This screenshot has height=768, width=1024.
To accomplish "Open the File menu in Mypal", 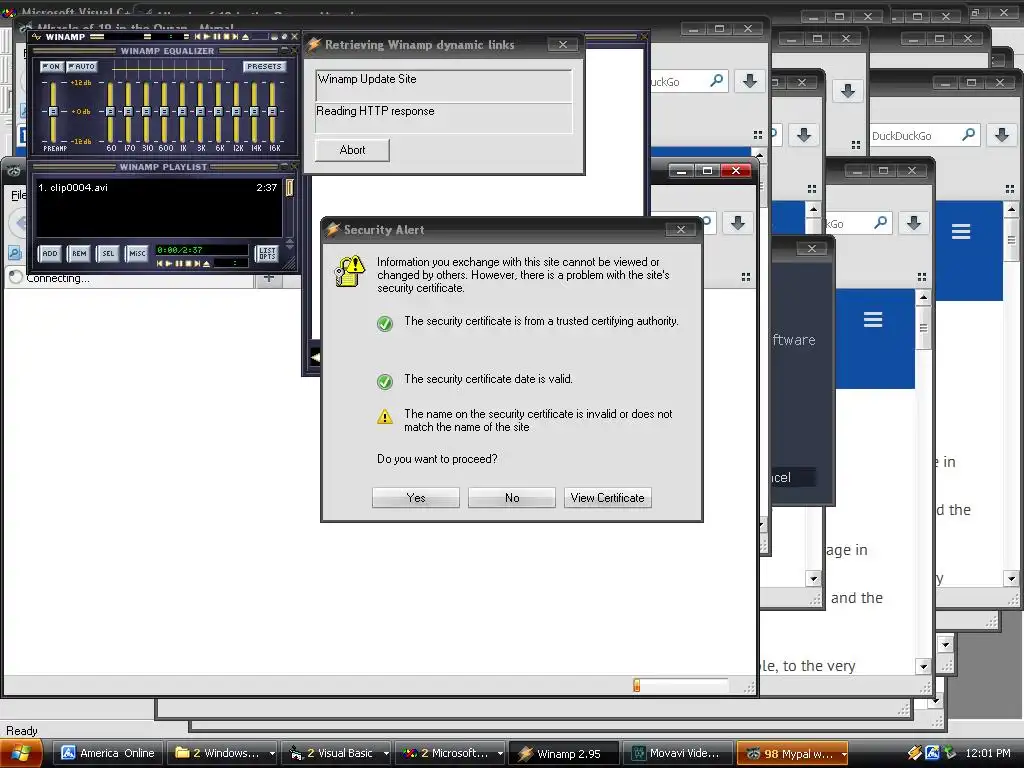I will click(18, 195).
